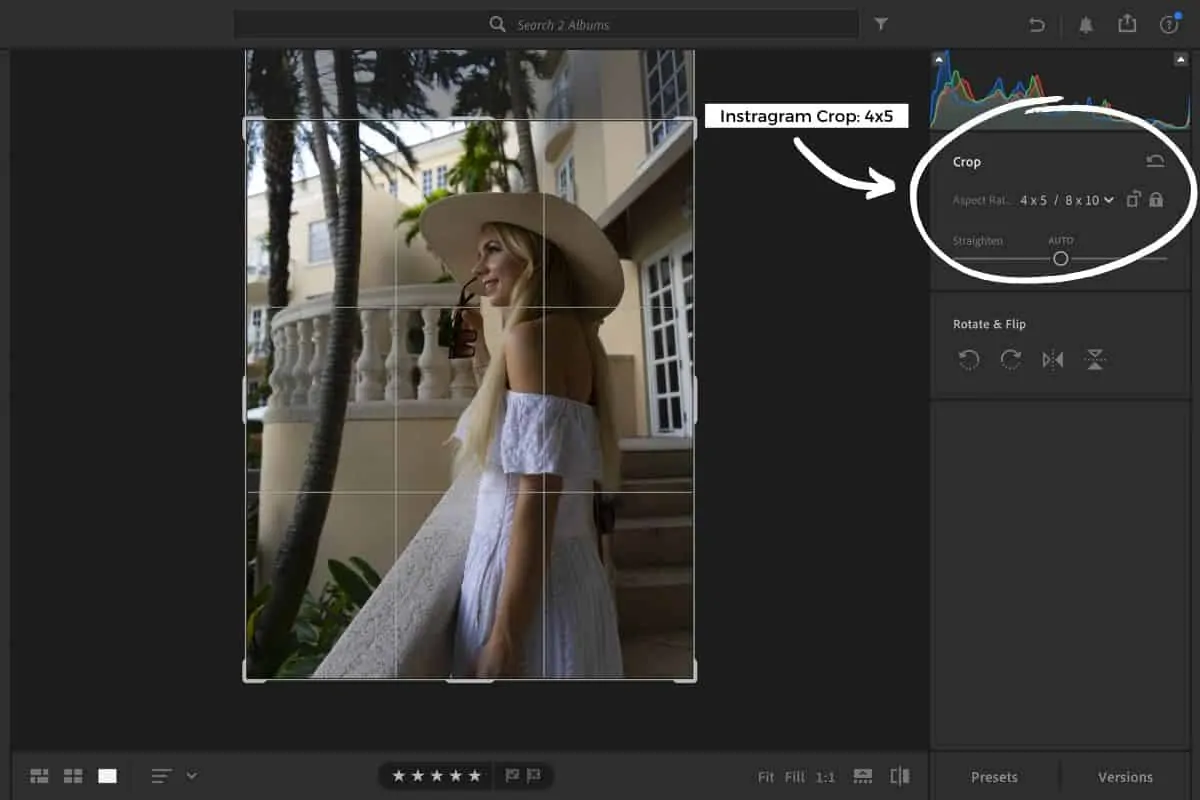
Task: Flip the image horizontally
Action: coord(1051,360)
